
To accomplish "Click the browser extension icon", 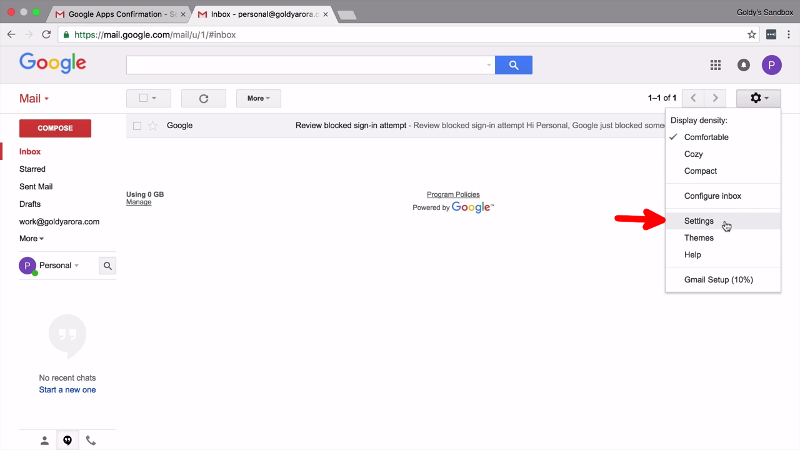I will click(771, 35).
